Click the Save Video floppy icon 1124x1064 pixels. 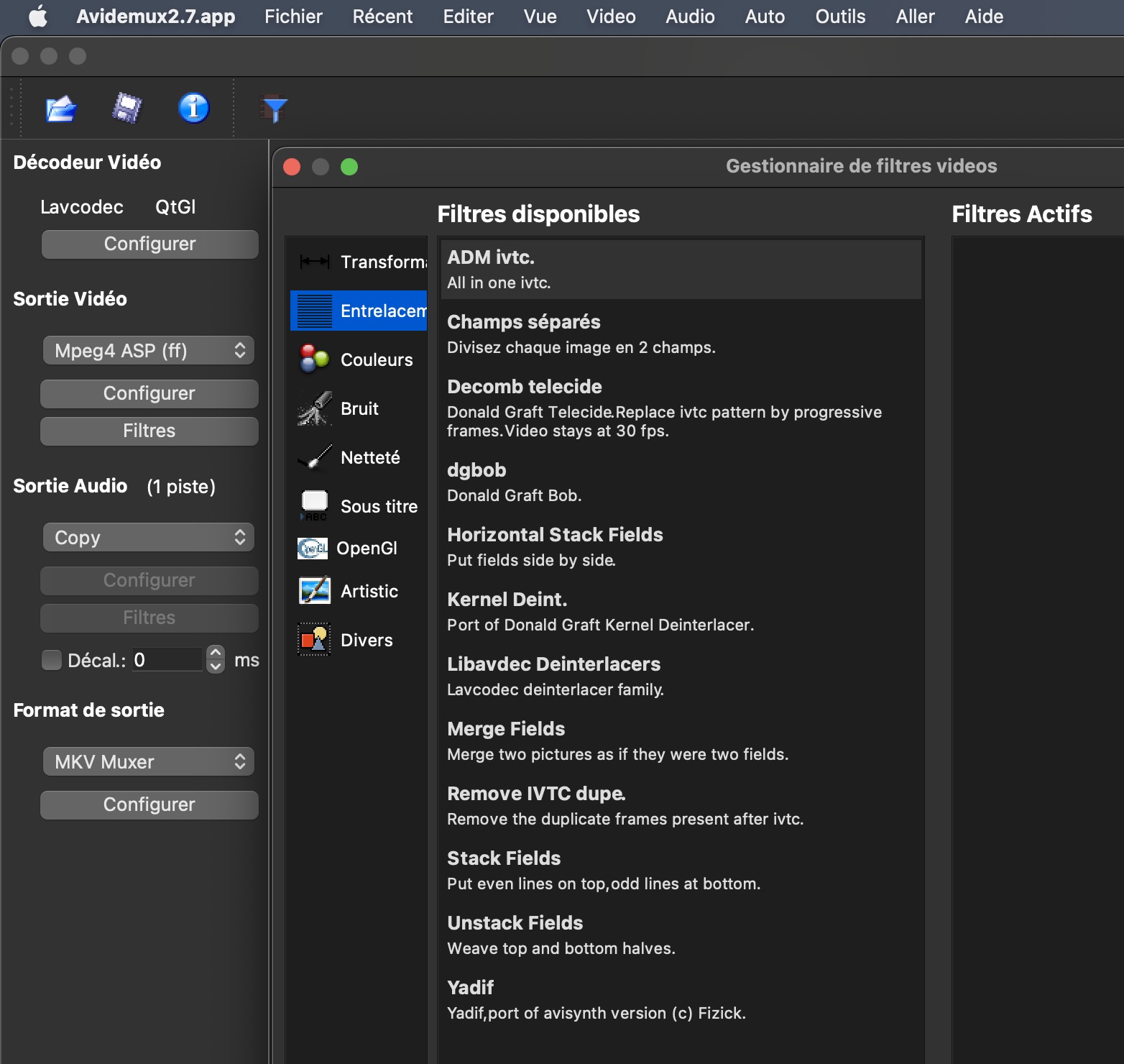[126, 109]
